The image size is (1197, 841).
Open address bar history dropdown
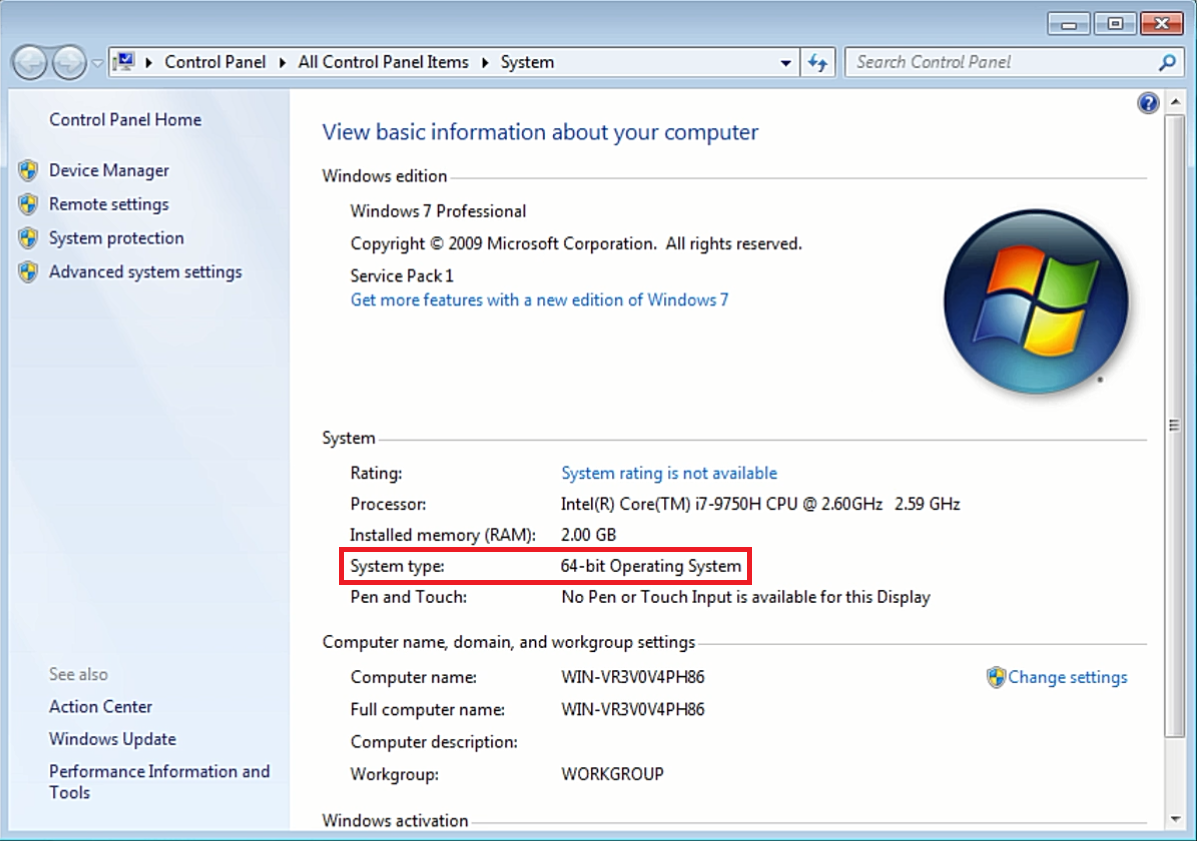click(x=786, y=63)
